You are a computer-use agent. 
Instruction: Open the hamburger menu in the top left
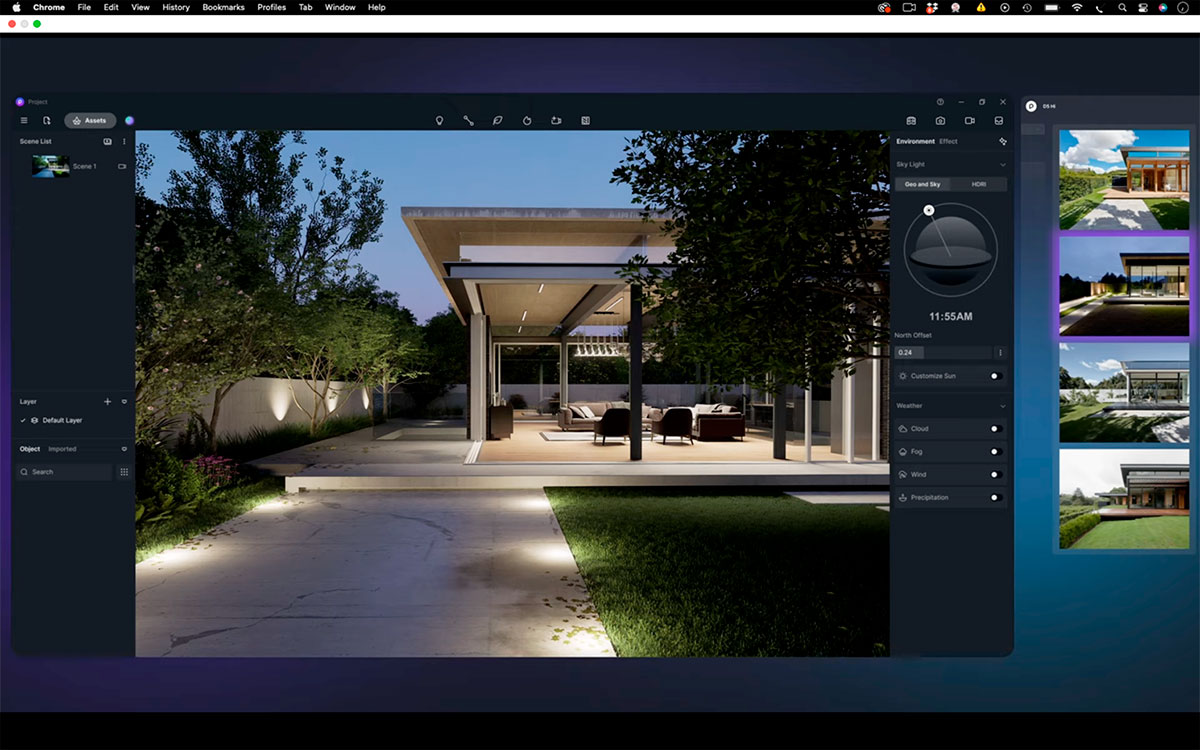(x=23, y=120)
